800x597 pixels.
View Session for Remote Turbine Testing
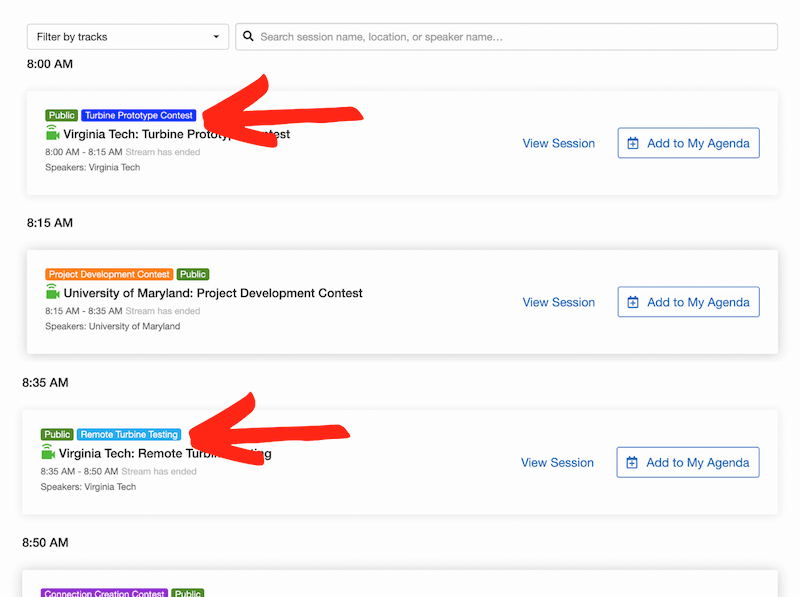(557, 462)
